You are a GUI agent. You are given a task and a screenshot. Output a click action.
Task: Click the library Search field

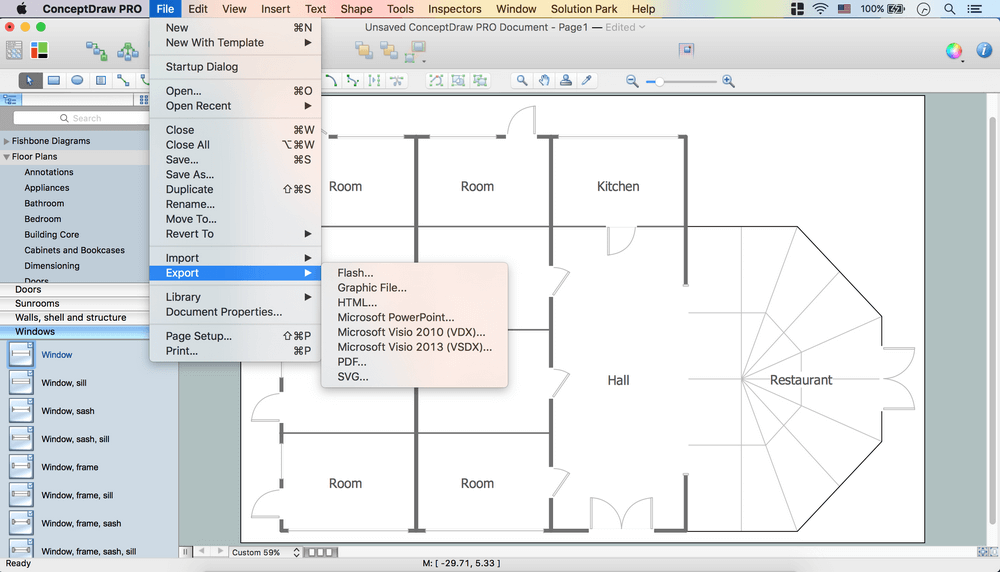81,118
